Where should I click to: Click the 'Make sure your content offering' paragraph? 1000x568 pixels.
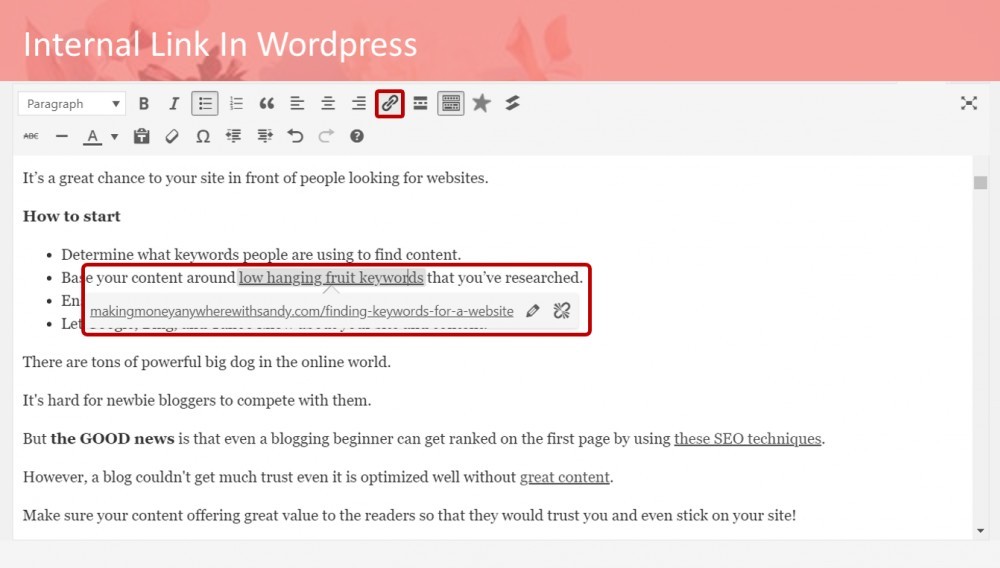[409, 515]
